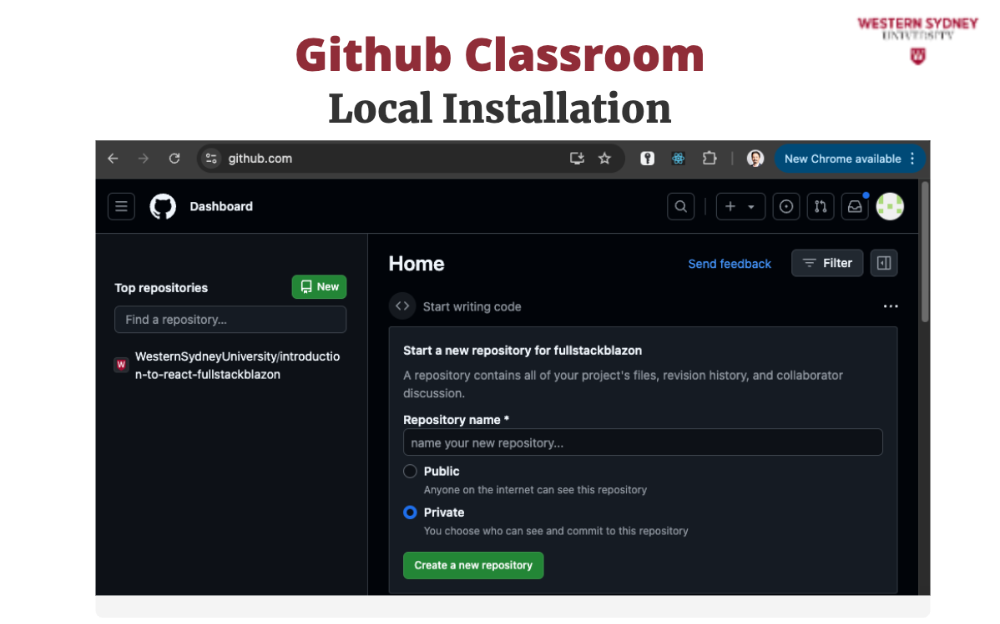Expand the create new plus dropdown
The height and width of the screenshot is (624, 1000).
tap(740, 207)
